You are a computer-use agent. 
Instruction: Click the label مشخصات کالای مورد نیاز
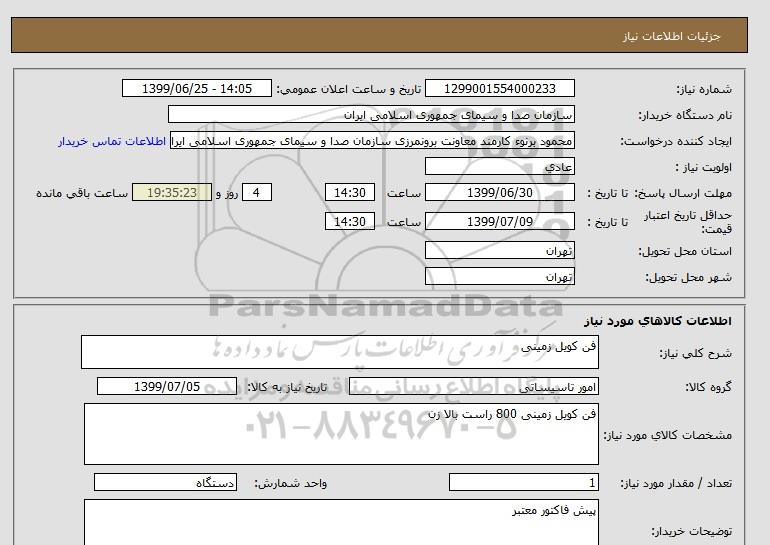(x=668, y=435)
